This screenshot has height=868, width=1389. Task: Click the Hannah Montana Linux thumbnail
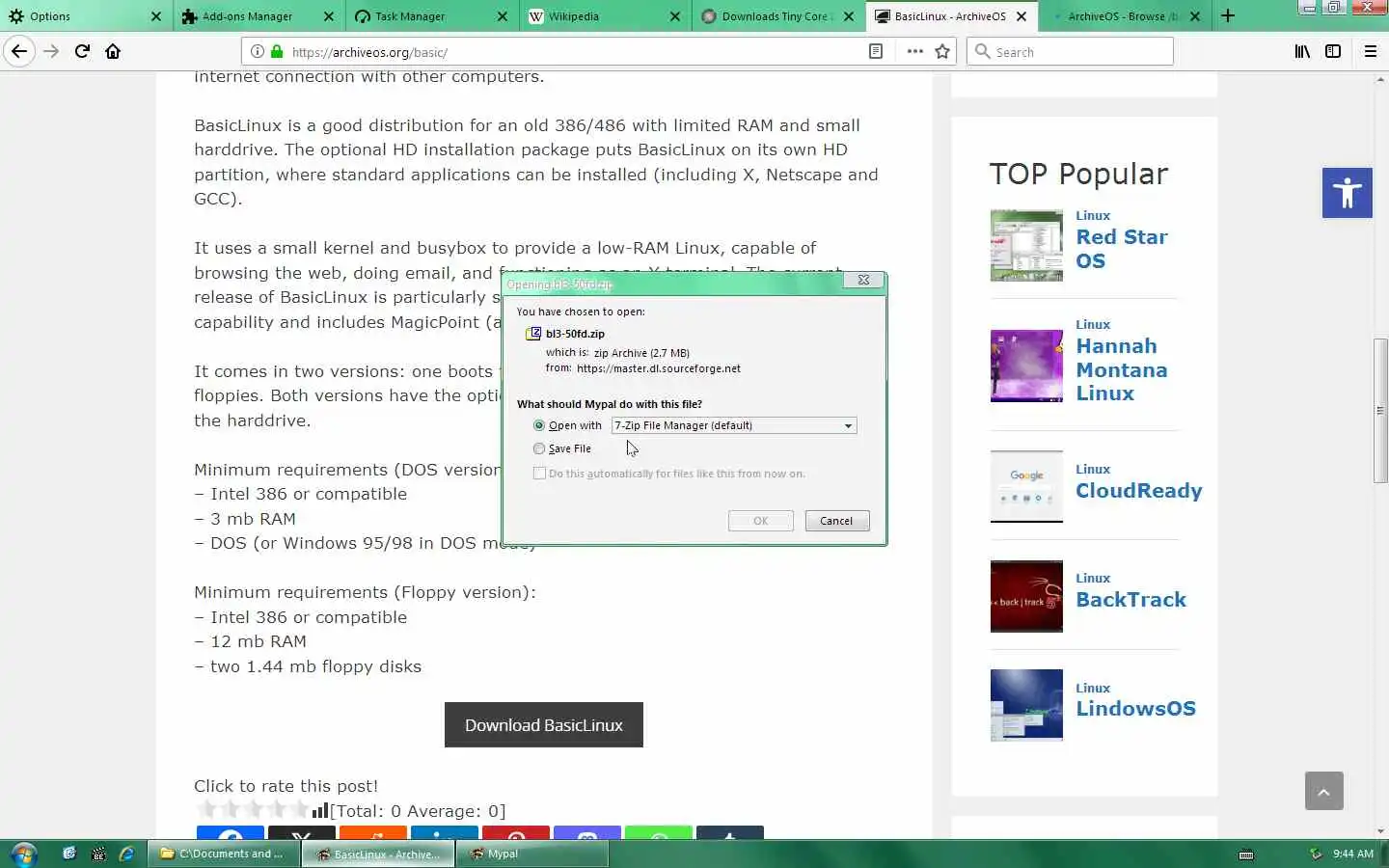coord(1026,366)
